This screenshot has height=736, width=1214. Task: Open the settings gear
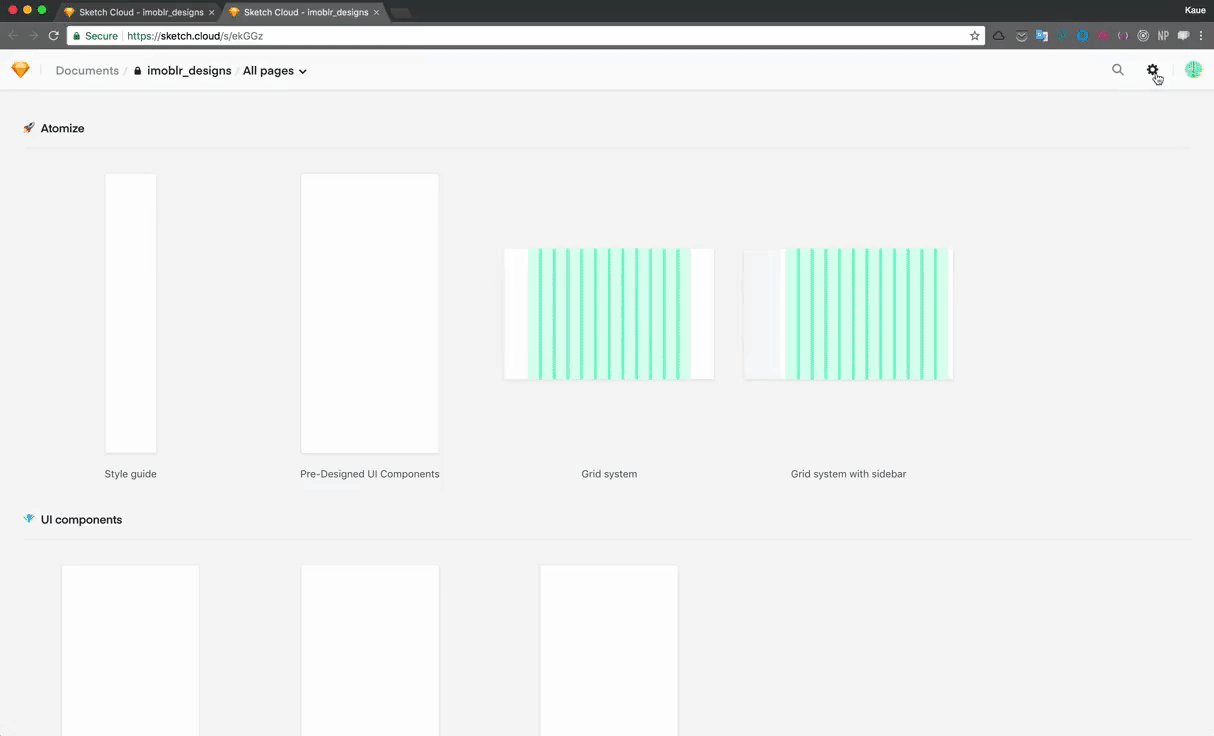click(1153, 70)
